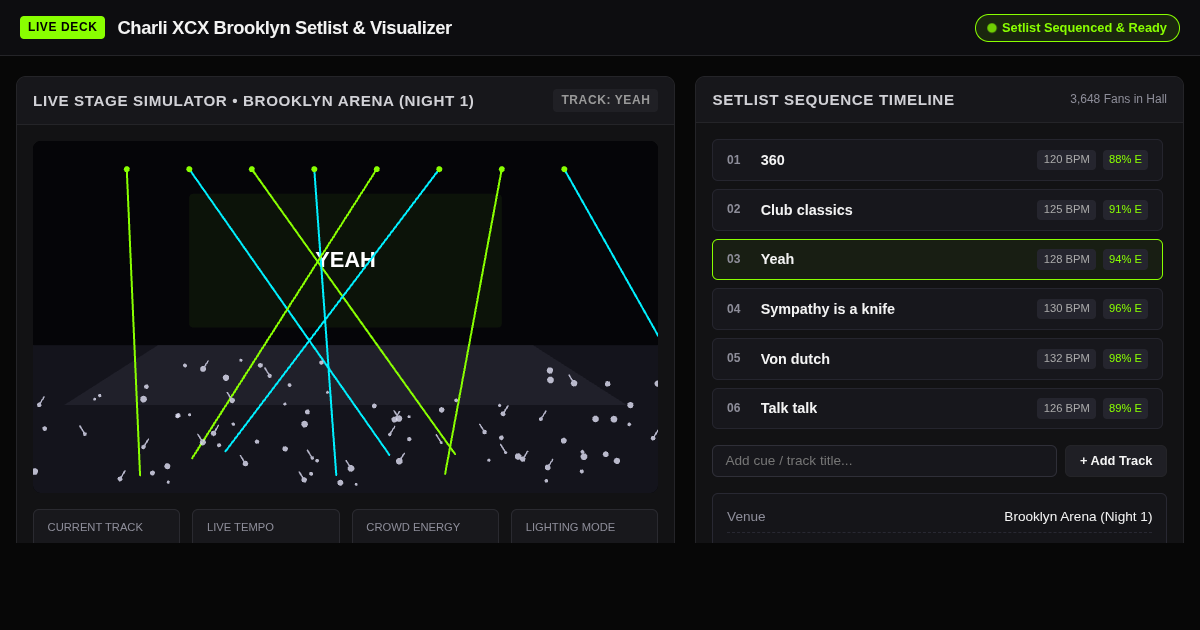Click the Setlist Sequenced & Ready status pill

click(x=1077, y=28)
